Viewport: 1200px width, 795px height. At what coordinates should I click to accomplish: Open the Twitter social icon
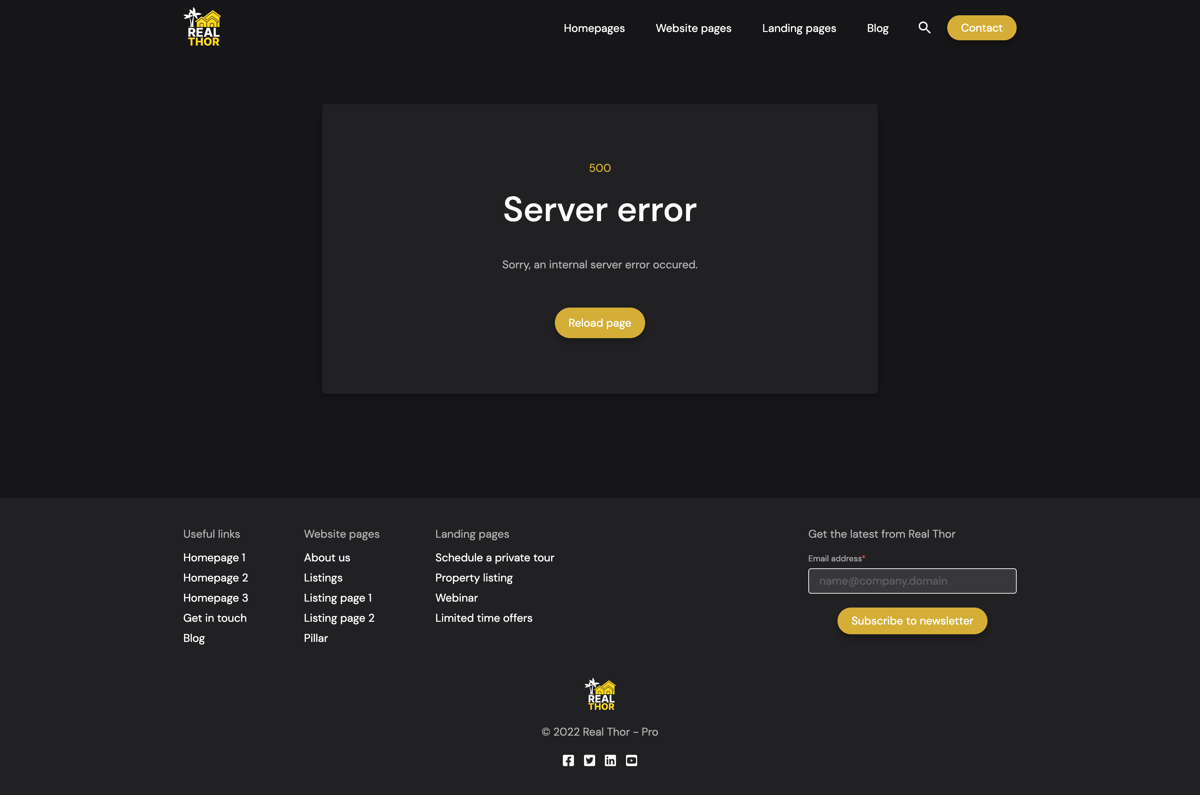589,761
